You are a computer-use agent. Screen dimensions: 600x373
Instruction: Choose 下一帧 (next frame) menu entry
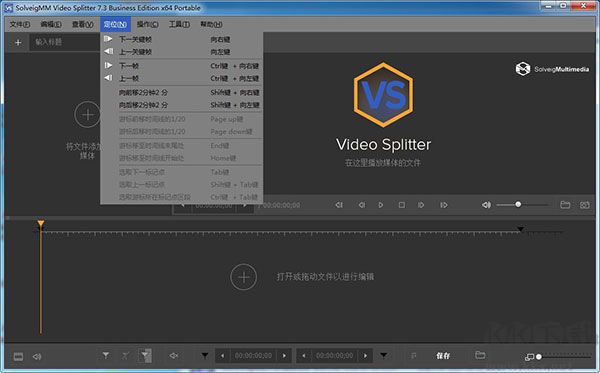click(x=182, y=66)
